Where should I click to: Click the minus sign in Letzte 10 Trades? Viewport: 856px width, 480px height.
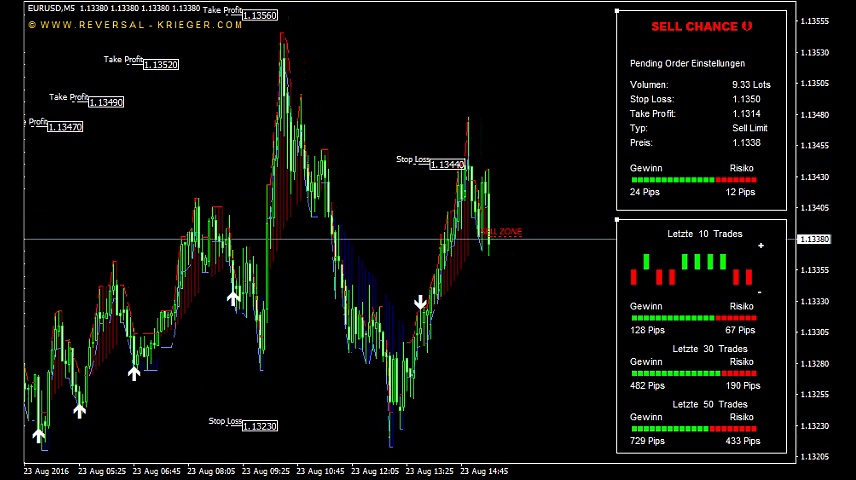click(x=759, y=292)
